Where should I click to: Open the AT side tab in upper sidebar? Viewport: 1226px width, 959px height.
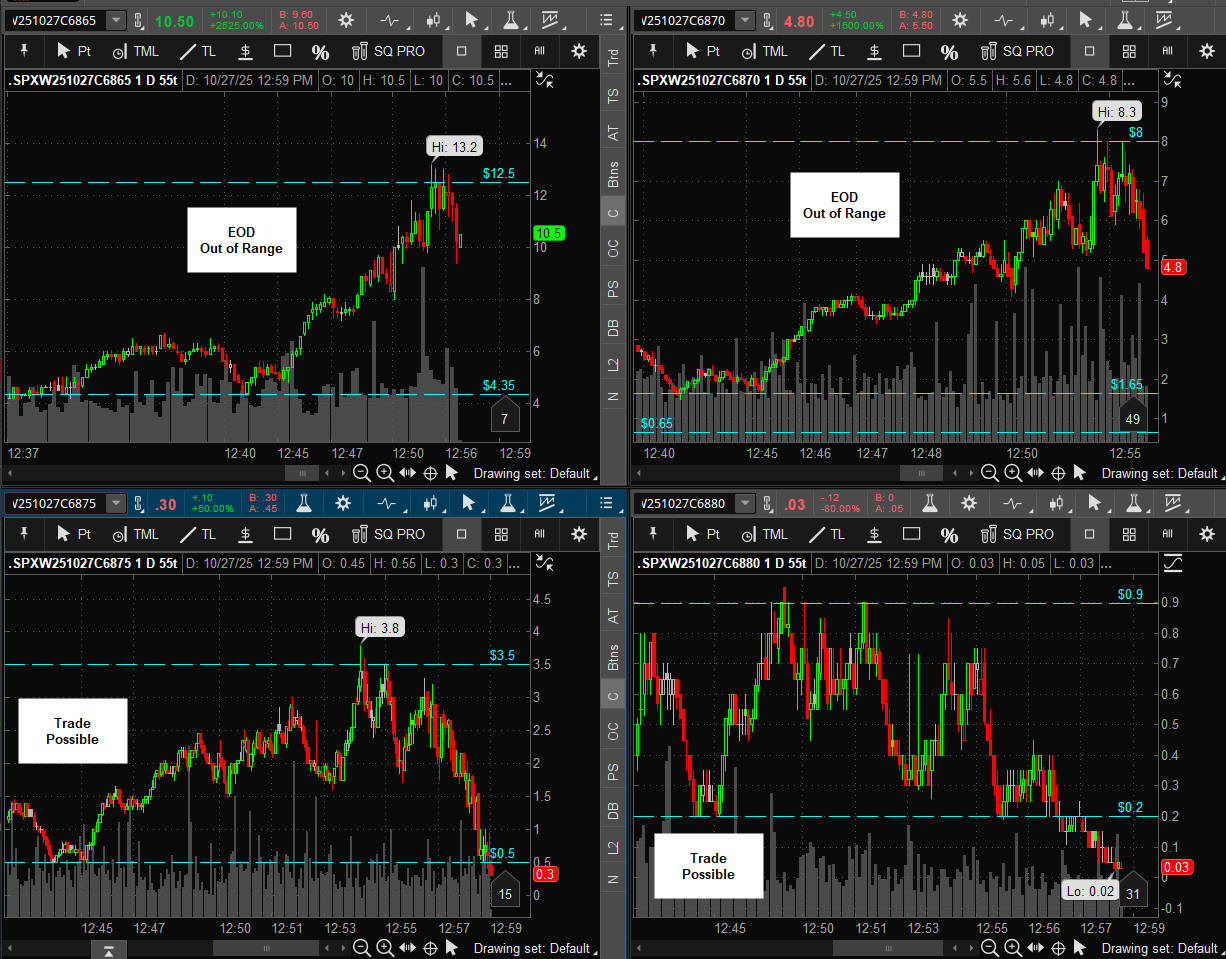613,134
